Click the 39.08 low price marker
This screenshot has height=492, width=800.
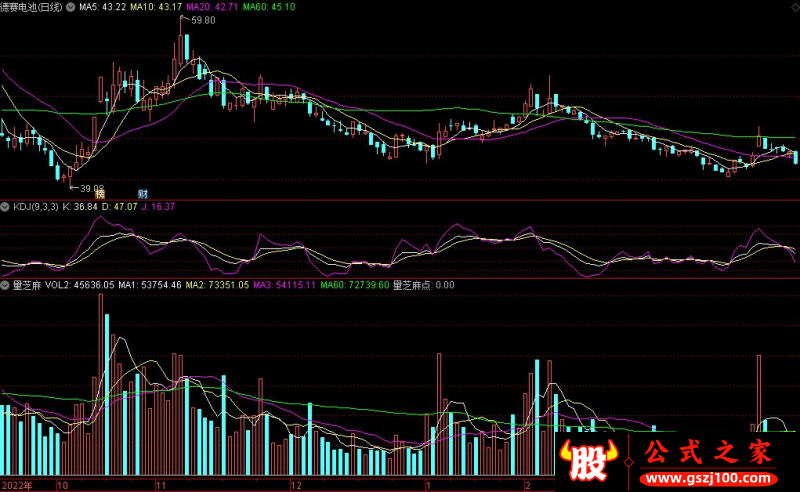coord(92,188)
